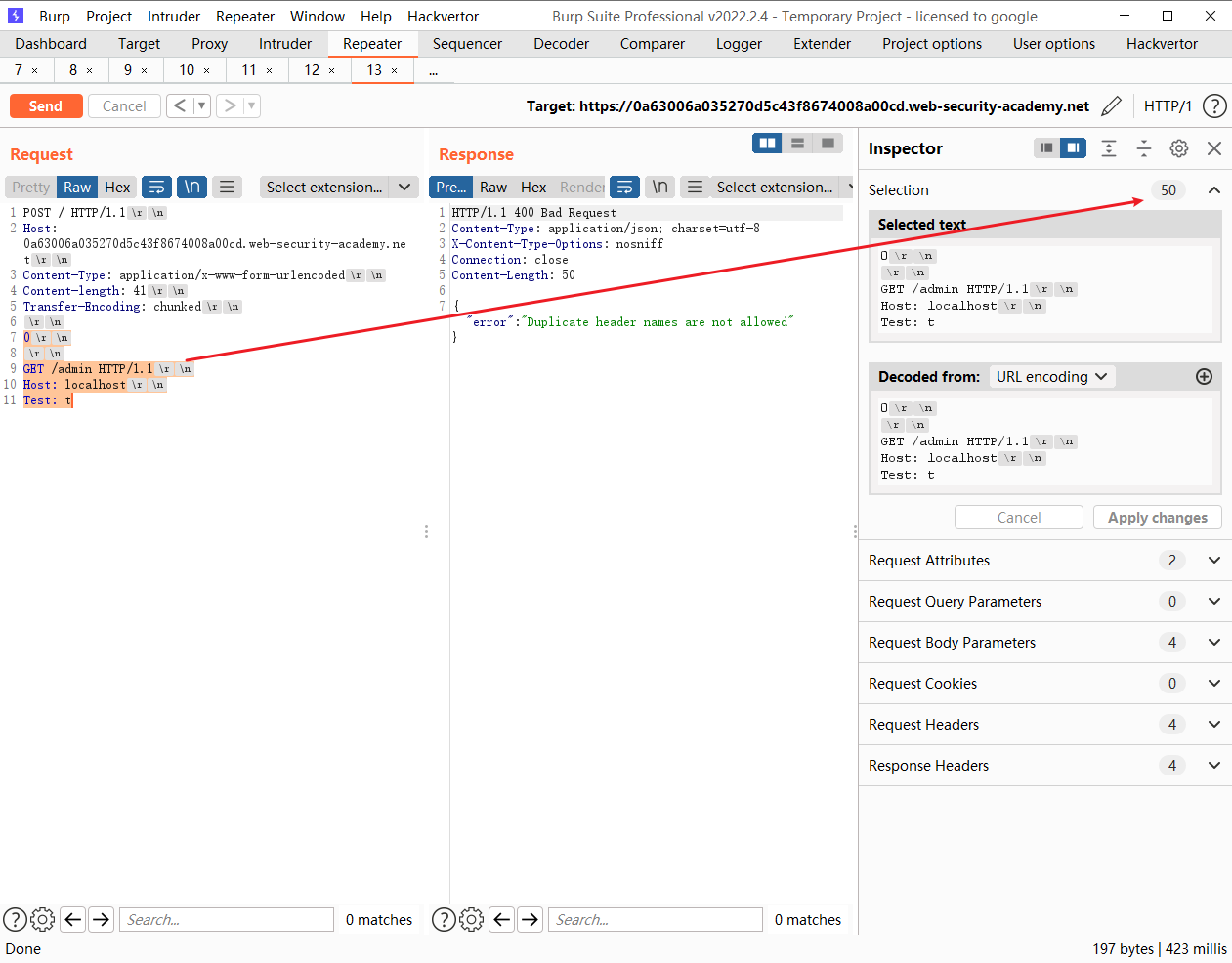Go to previous match in Response search
This screenshot has width=1232, height=963.
point(502,919)
